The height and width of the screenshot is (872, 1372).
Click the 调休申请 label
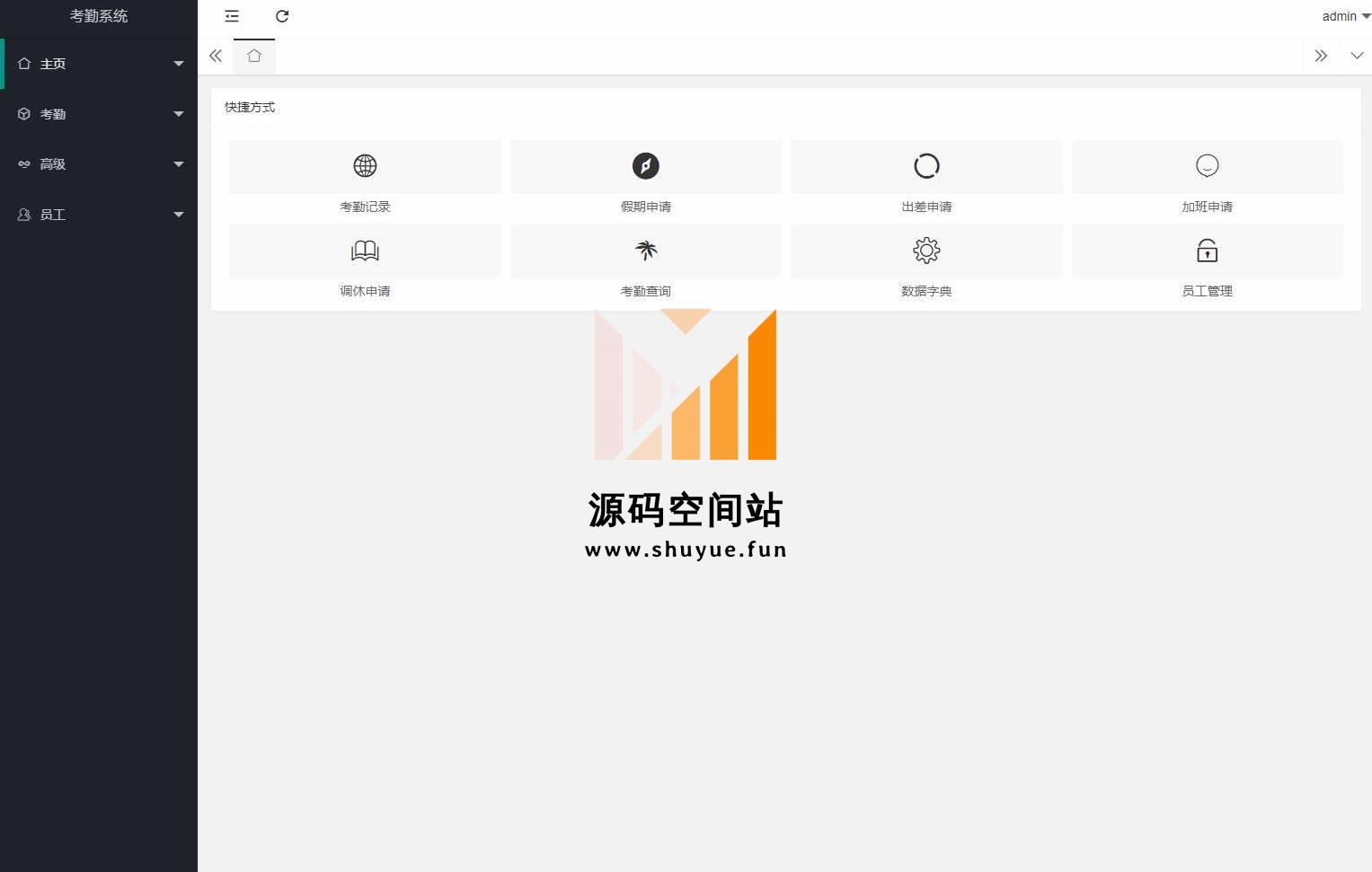click(365, 291)
